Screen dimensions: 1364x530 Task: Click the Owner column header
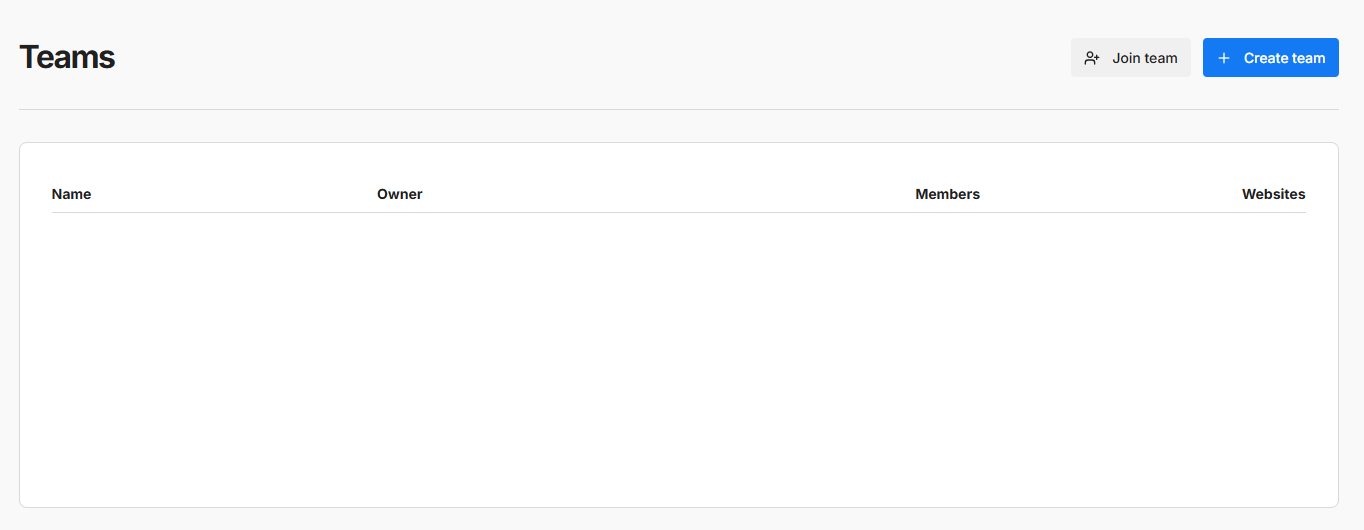399,194
